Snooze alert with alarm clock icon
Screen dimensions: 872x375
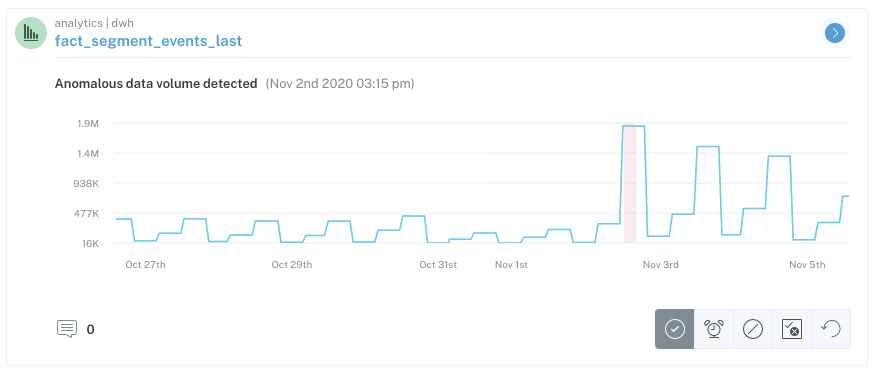point(714,329)
